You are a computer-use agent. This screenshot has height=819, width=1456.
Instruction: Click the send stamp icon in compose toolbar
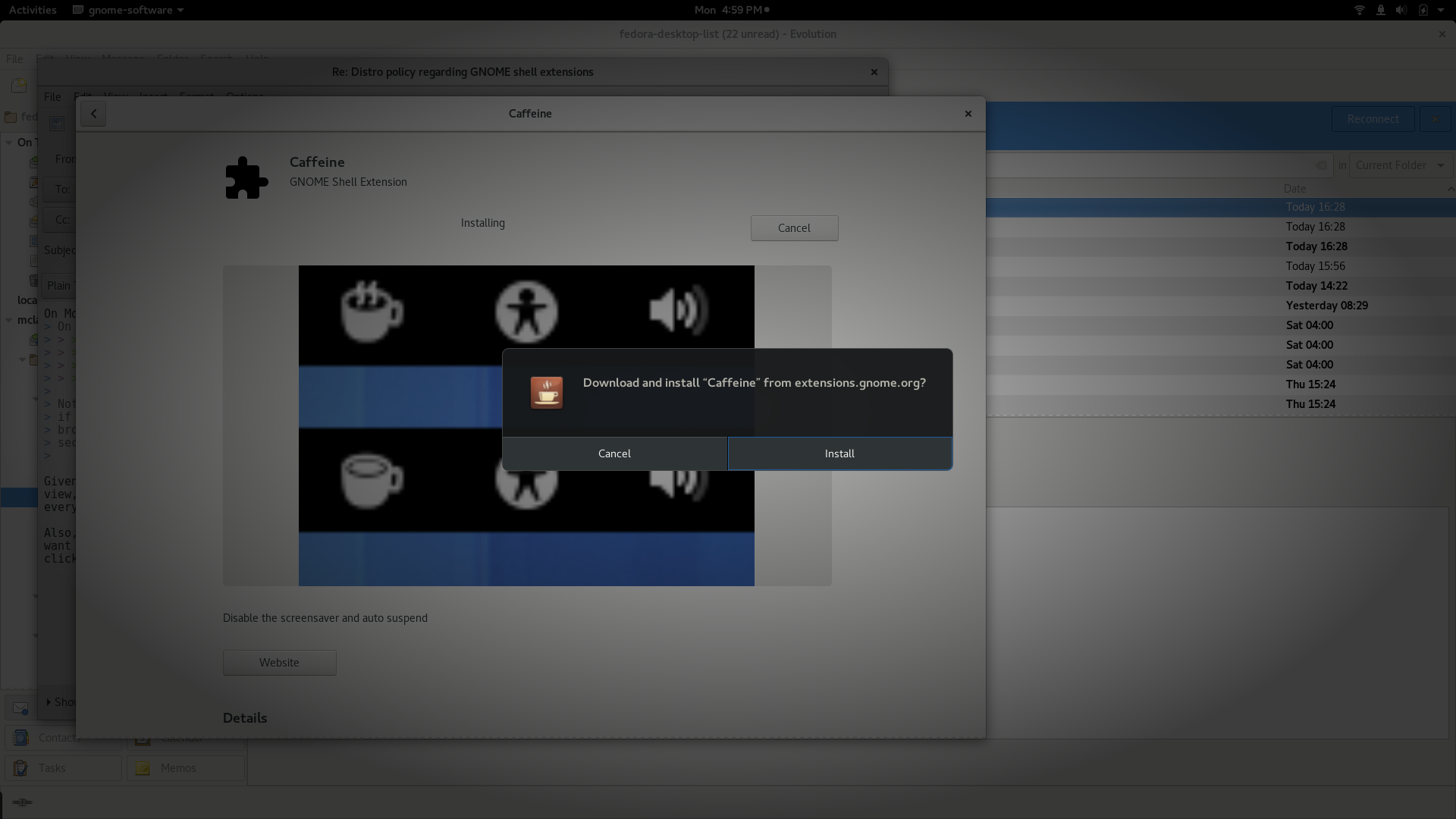pos(57,123)
